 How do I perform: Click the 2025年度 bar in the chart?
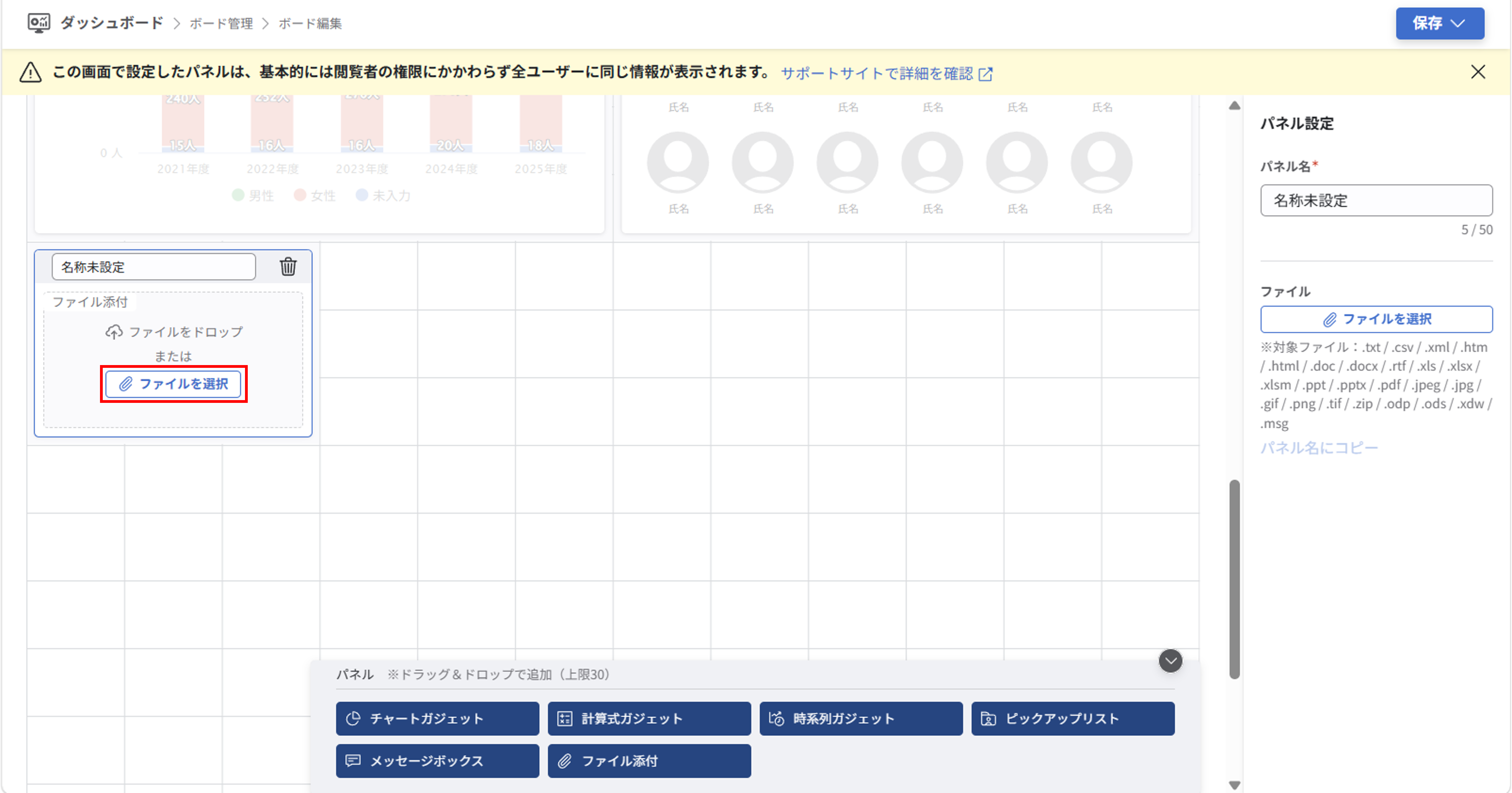click(x=541, y=123)
